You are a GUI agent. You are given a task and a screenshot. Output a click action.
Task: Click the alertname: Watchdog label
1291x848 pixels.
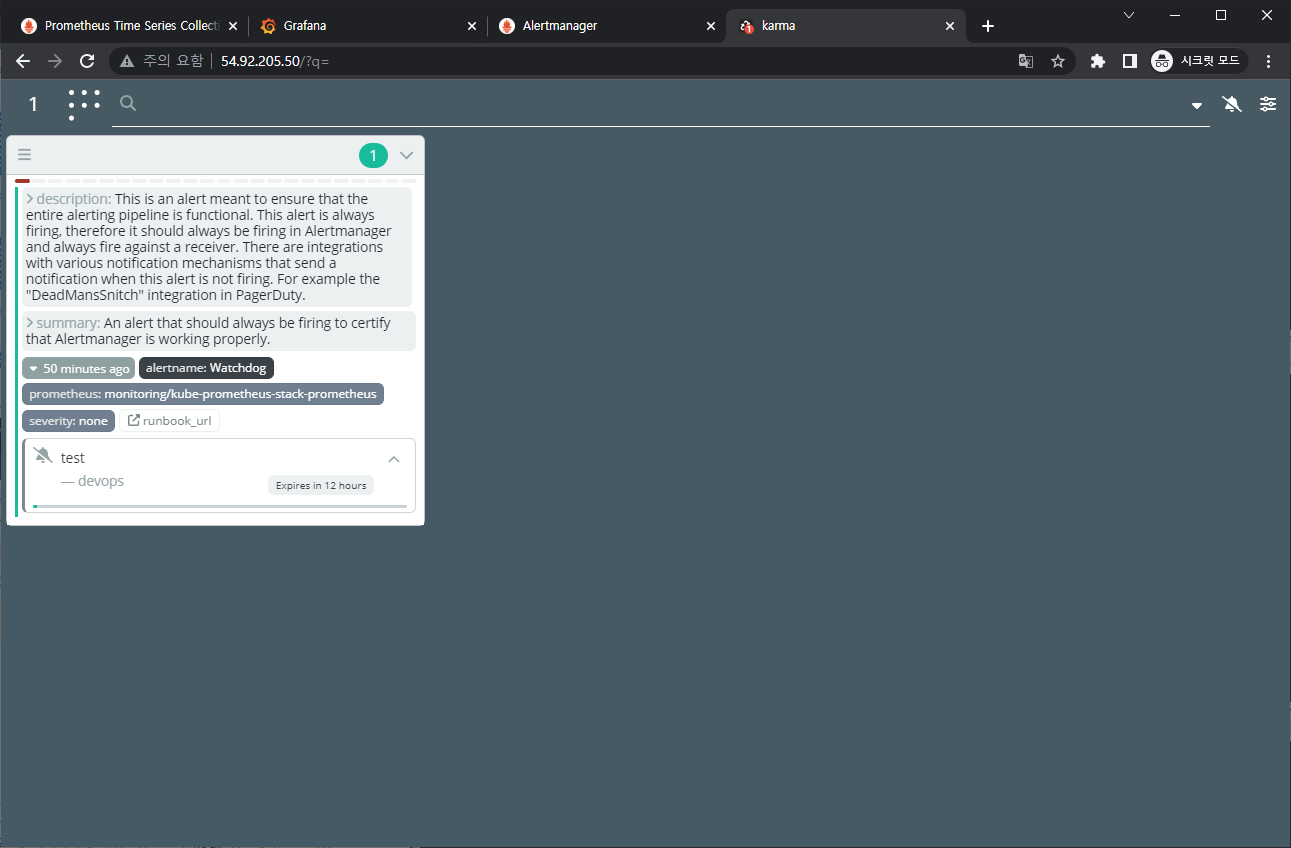click(206, 368)
